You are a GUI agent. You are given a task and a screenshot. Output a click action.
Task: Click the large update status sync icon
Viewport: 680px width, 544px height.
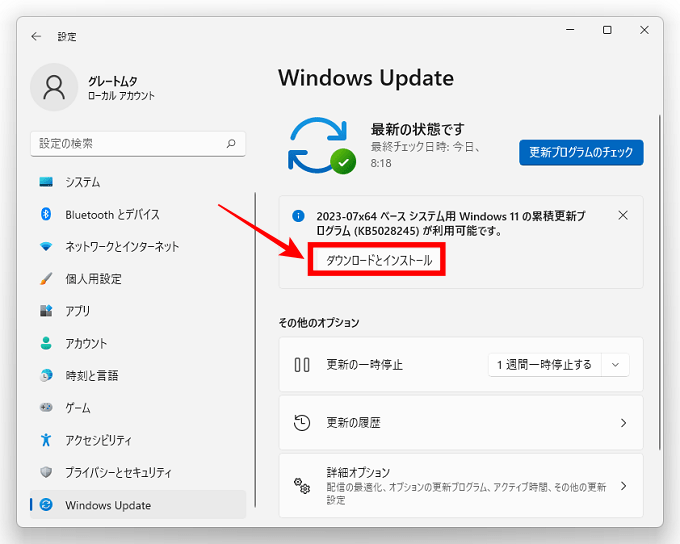pos(322,145)
